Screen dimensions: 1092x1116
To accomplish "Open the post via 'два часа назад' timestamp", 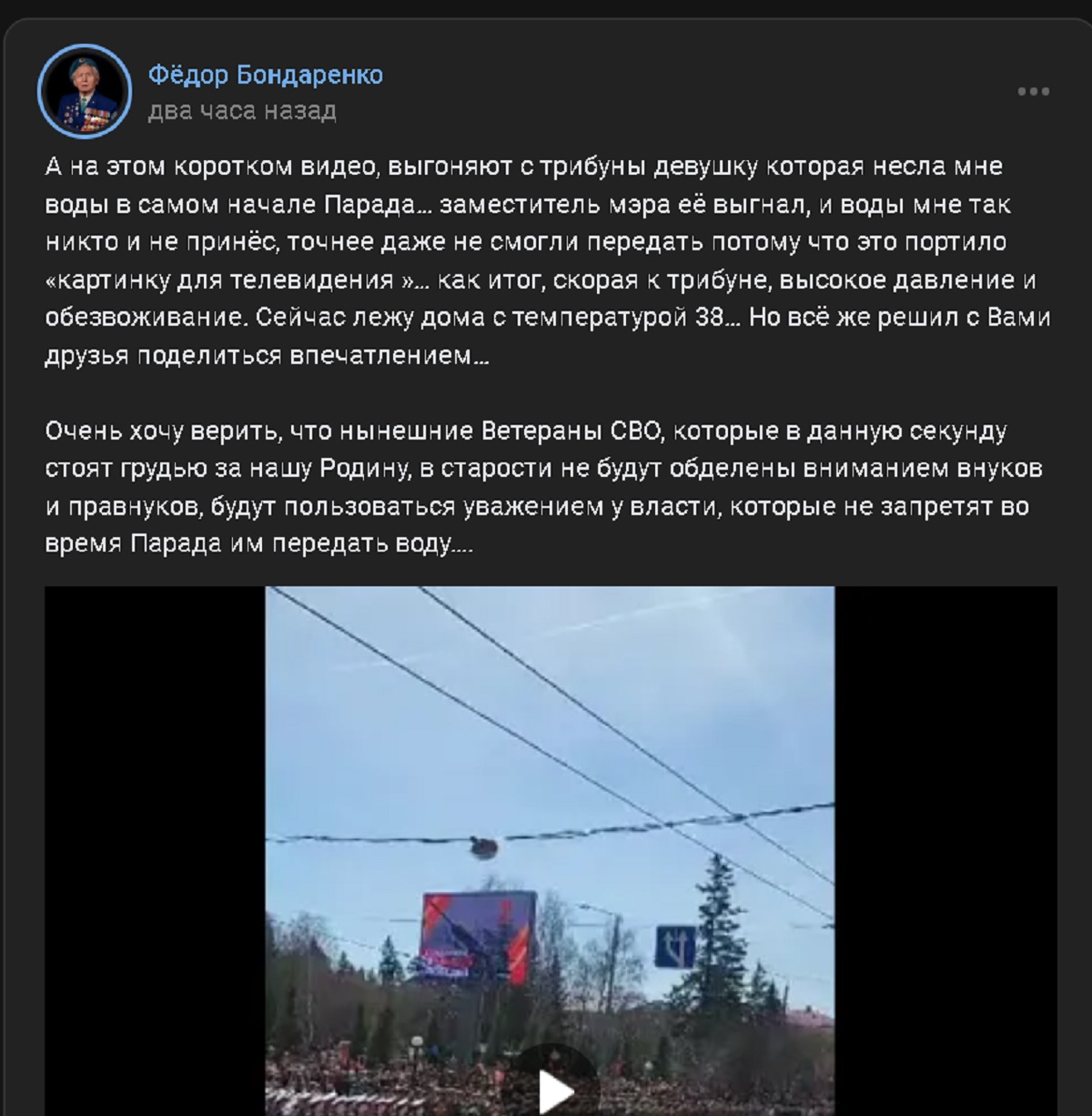I will [242, 110].
